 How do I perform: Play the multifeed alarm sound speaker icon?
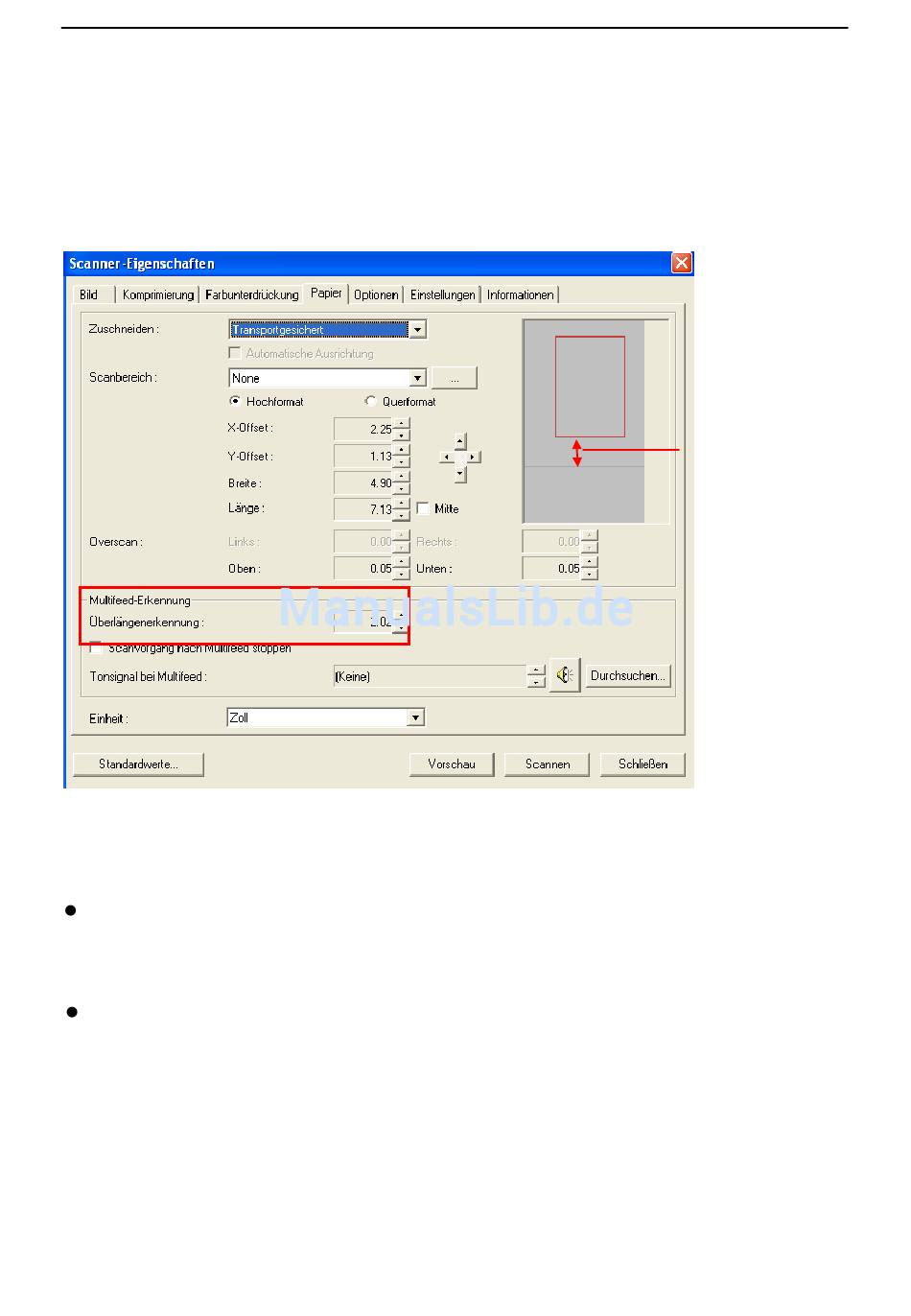coord(565,676)
